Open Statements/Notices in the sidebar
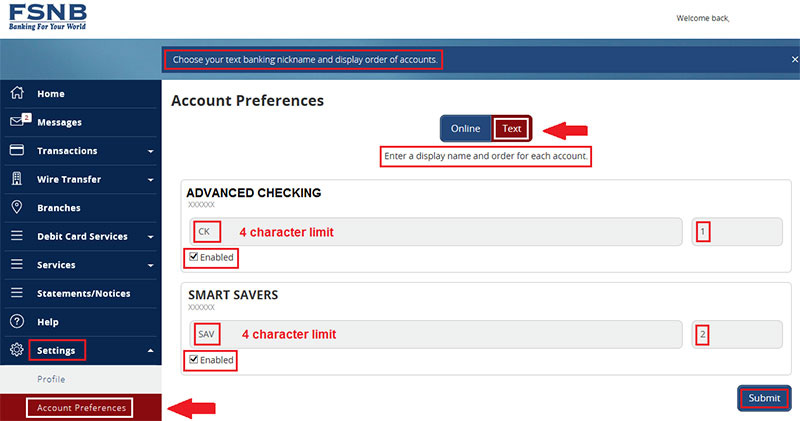This screenshot has width=800, height=421. (x=84, y=293)
